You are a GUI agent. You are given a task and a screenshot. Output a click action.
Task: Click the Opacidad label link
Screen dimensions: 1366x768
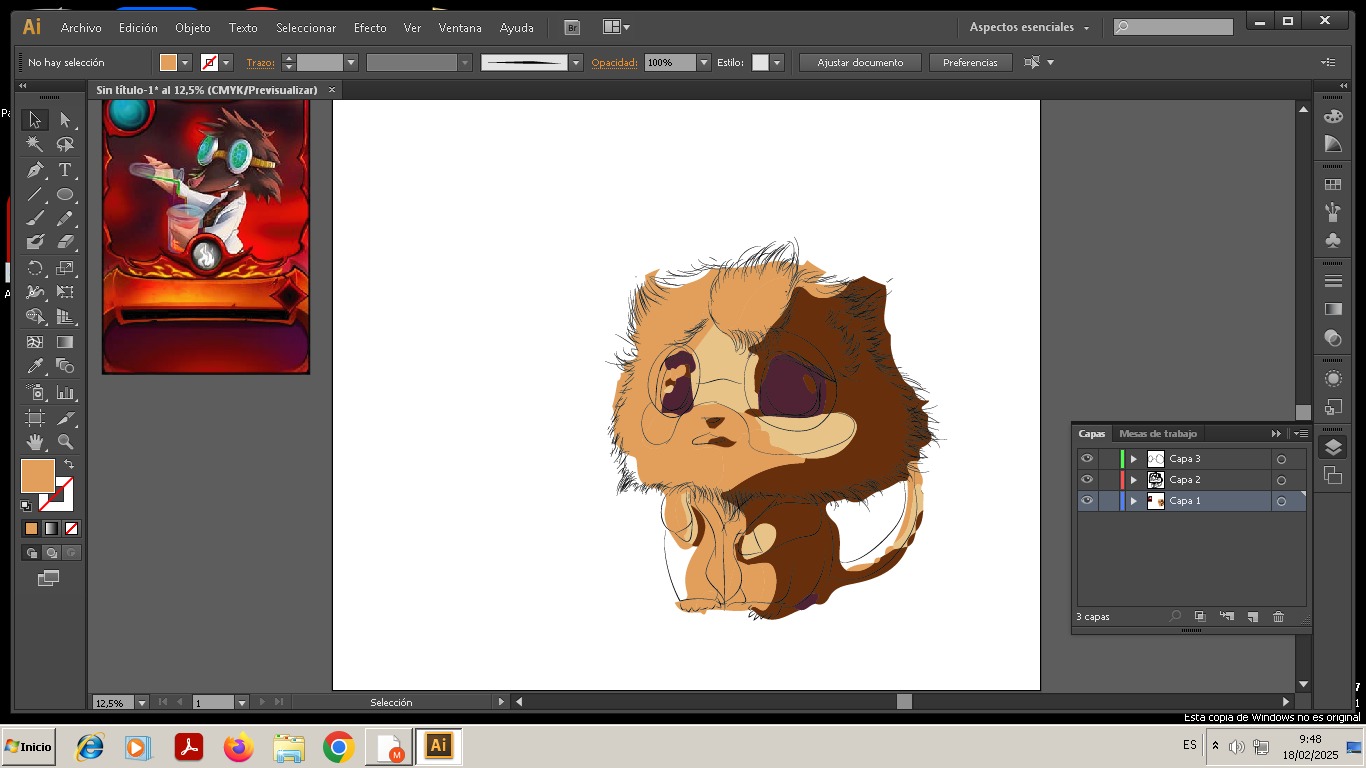[614, 63]
